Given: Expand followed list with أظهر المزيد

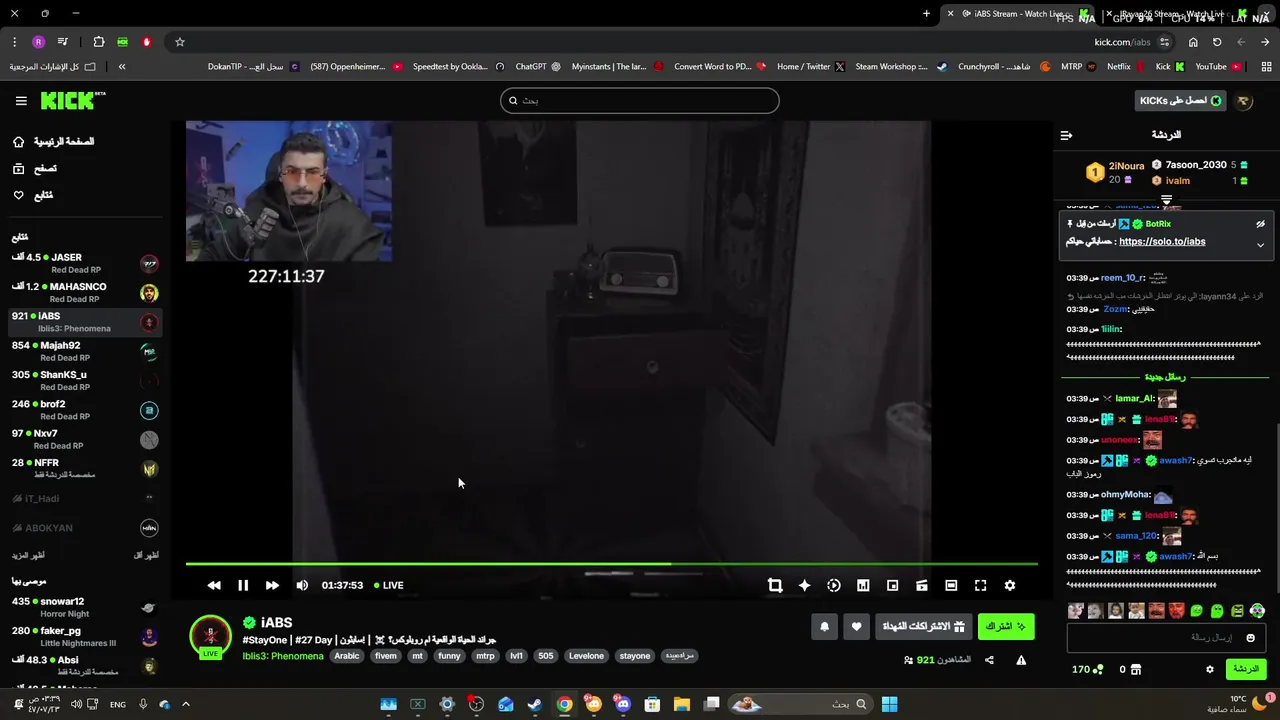Looking at the screenshot, I should 28,555.
